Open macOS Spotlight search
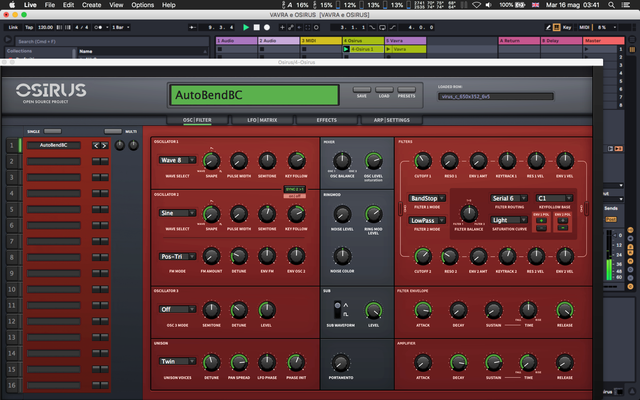This screenshot has height=400, width=640. pyautogui.click(x=611, y=5)
